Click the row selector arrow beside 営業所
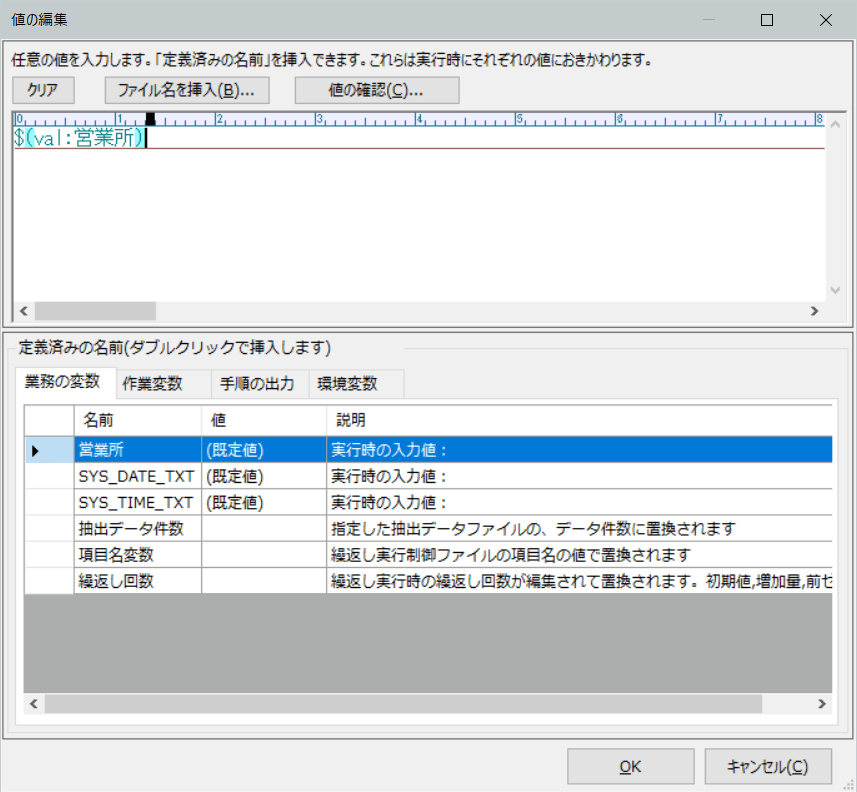Image resolution: width=857 pixels, height=792 pixels. [37, 451]
